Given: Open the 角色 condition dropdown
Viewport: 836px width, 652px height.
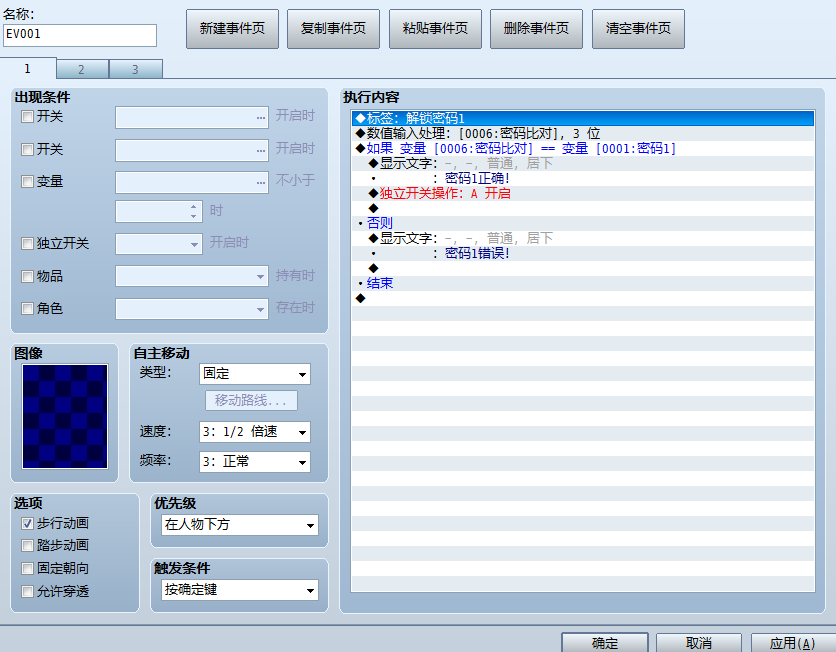Looking at the screenshot, I should [192, 309].
